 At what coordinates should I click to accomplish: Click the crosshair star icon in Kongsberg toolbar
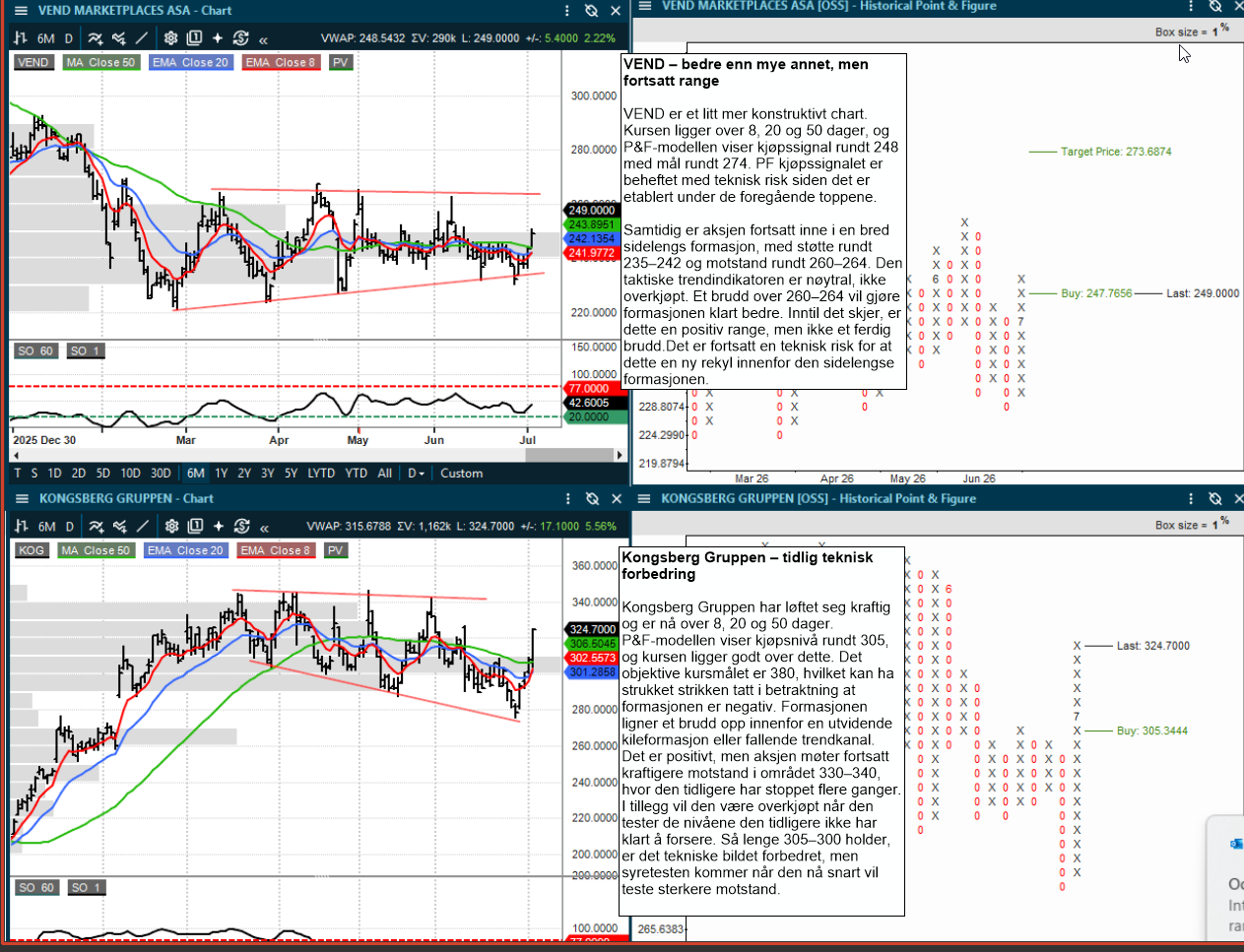(219, 526)
